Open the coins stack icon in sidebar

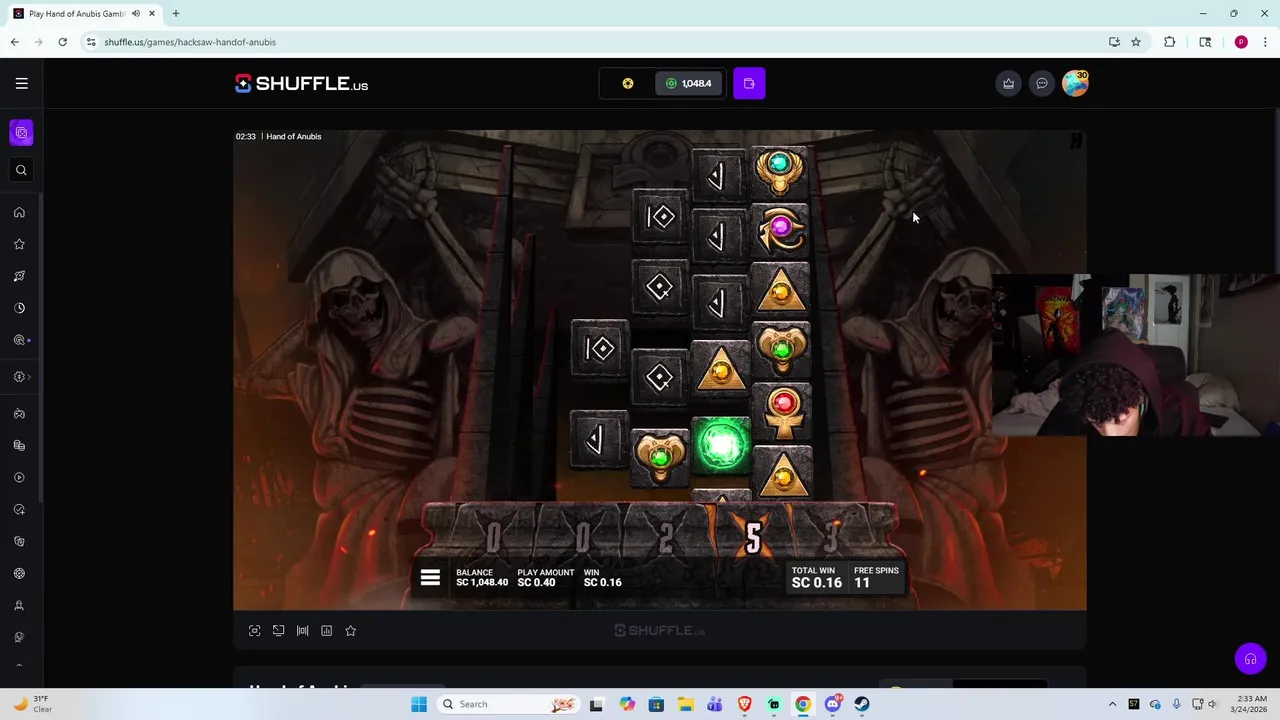[19, 446]
